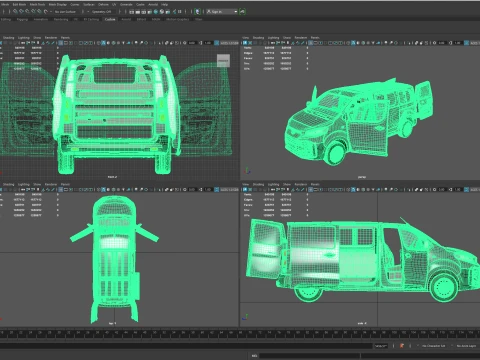
Task: Click the Faces count in side viewport
Action: pyautogui.click(x=269, y=205)
